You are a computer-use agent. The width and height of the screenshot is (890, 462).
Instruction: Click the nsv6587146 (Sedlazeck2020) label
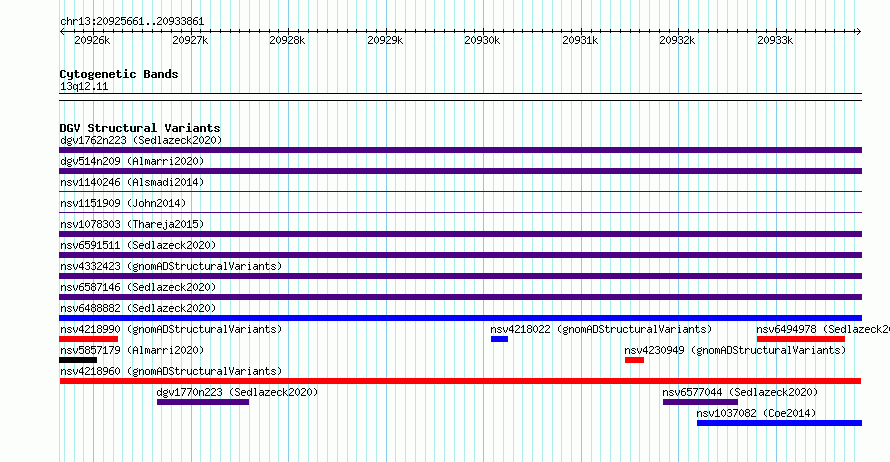(138, 287)
